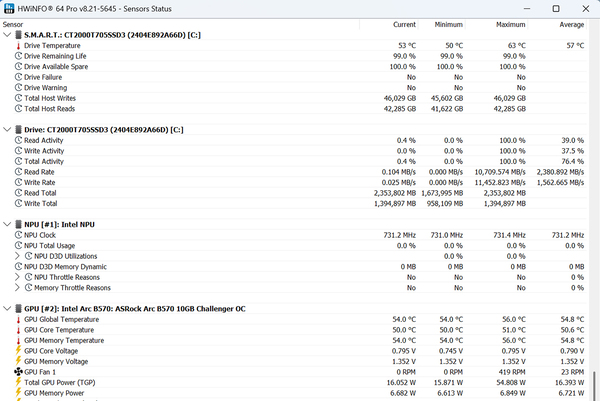The width and height of the screenshot is (600, 401).
Task: Click the clock icon beside Drive Remaining Life
Action: point(18,56)
